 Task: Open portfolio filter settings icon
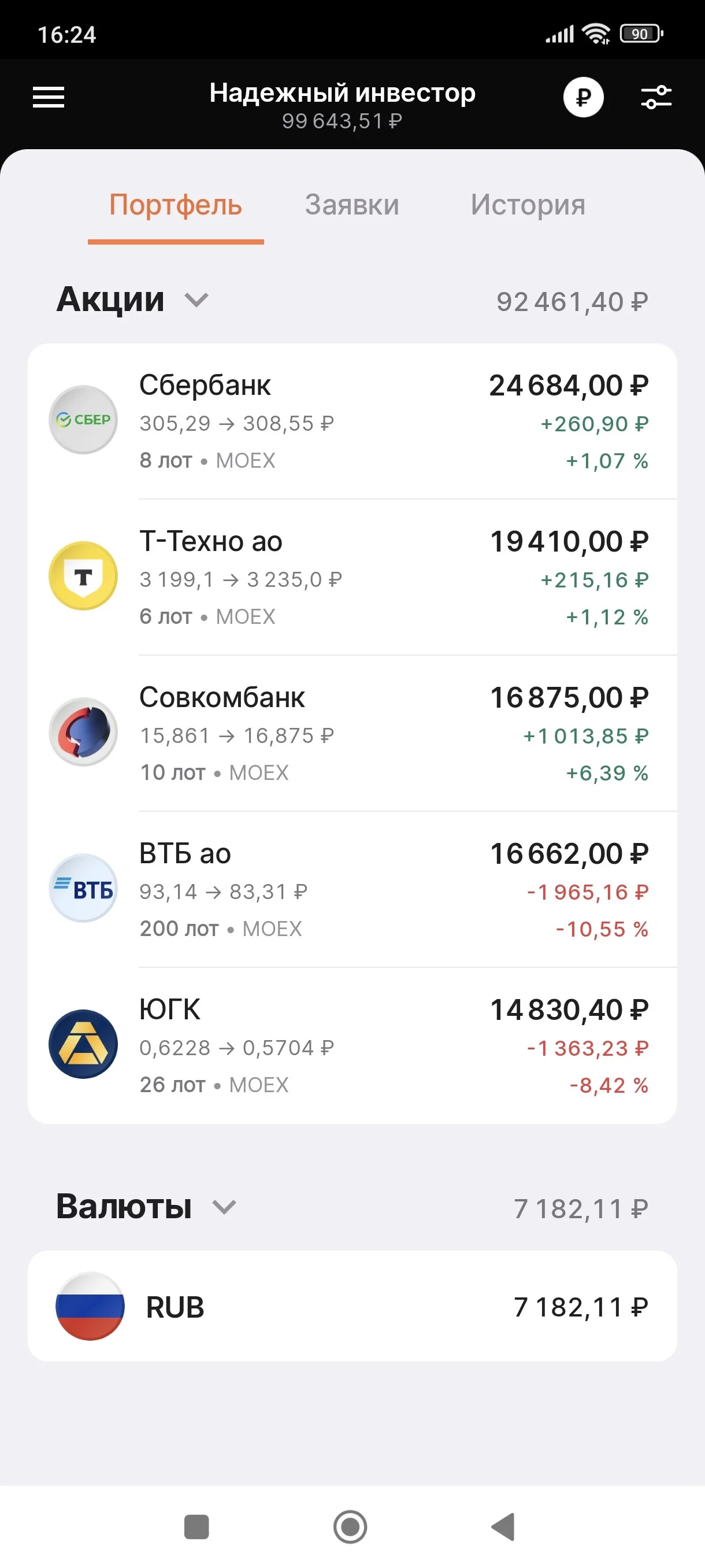coord(656,97)
